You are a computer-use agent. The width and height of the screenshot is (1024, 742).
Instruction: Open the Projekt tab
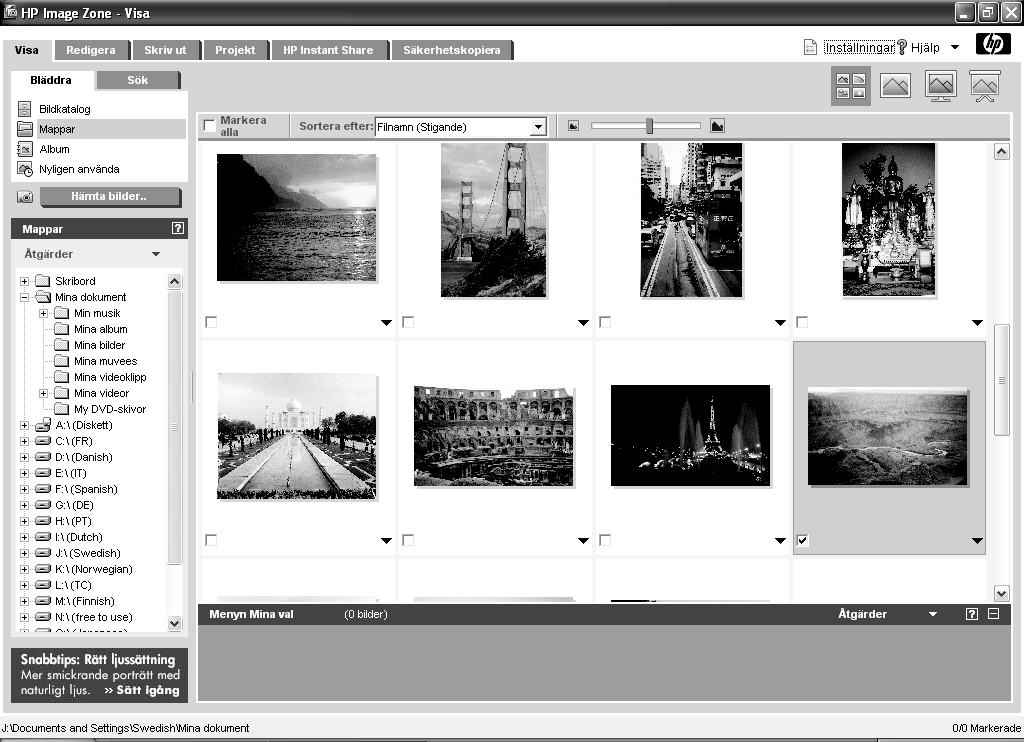(x=235, y=50)
